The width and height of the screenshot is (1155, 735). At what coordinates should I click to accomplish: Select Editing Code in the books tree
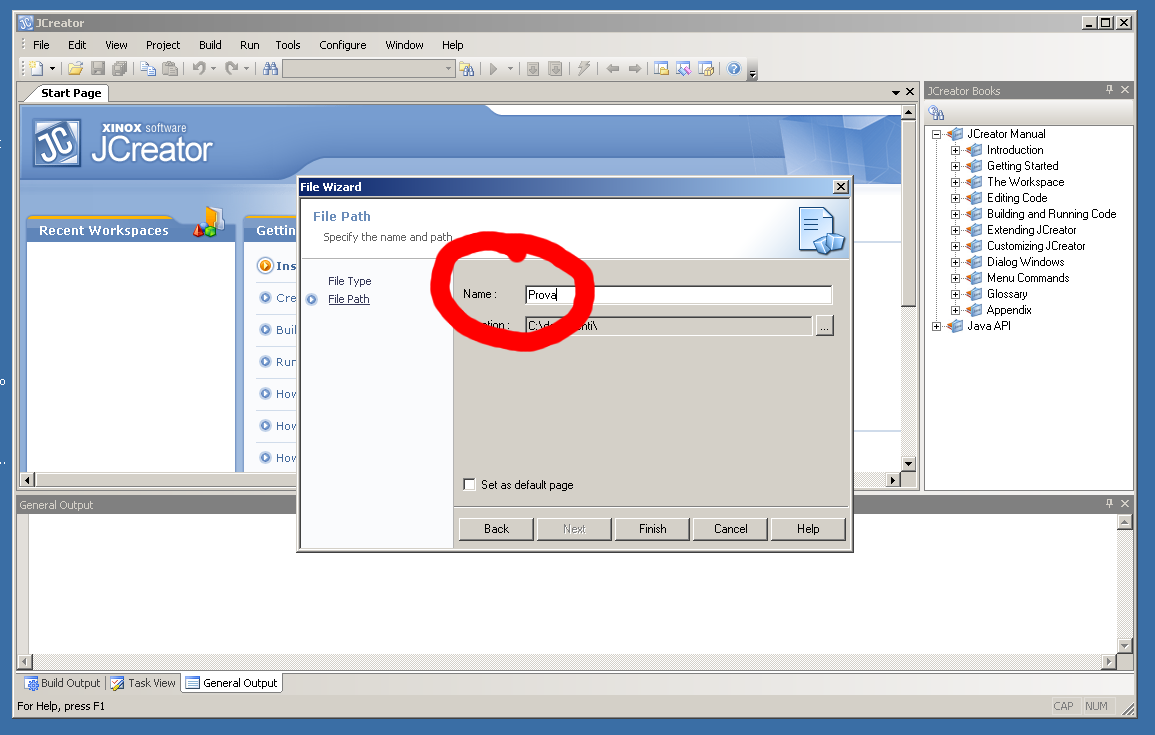[x=1016, y=198]
